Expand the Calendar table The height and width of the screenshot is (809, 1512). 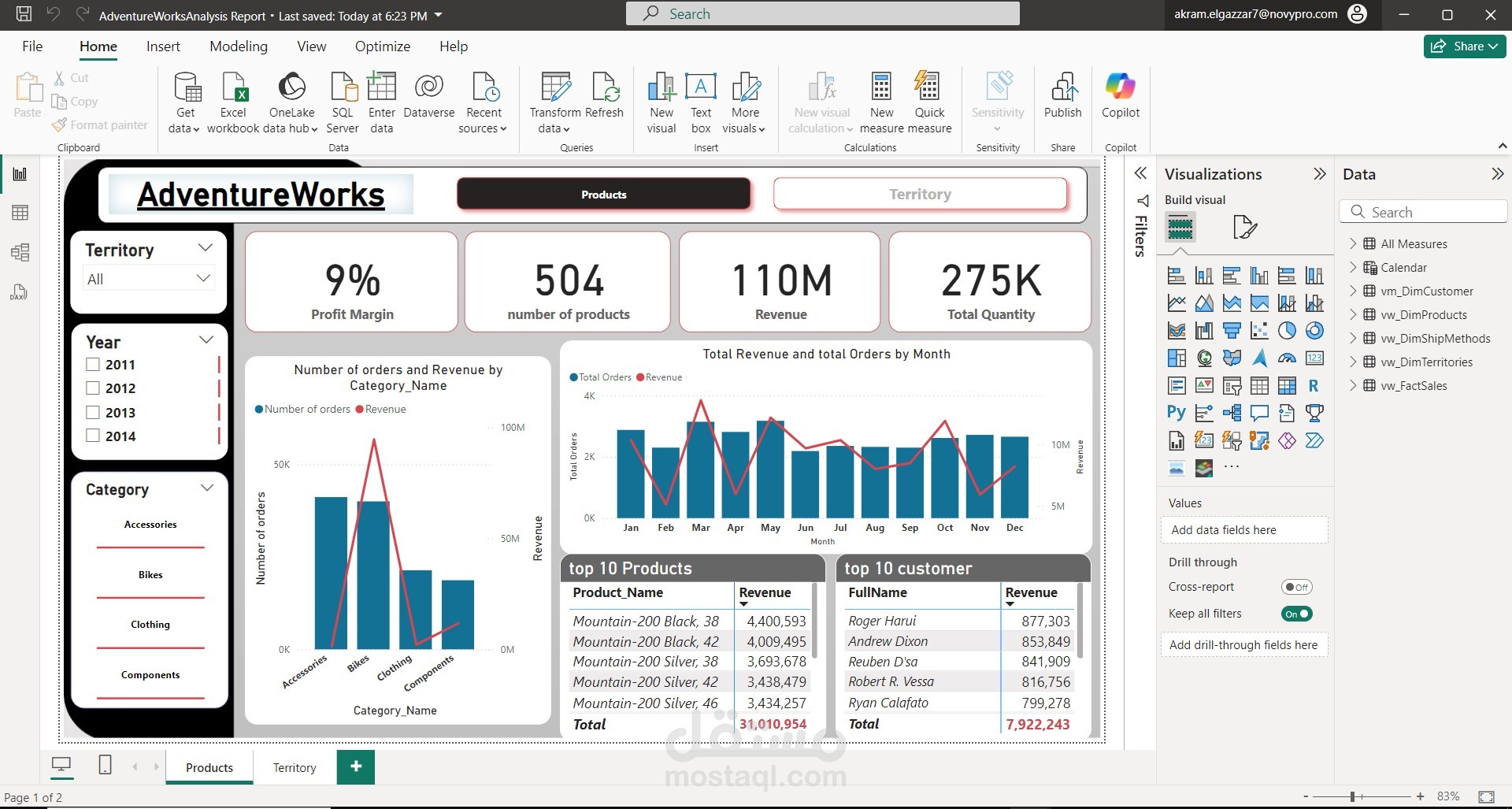pyautogui.click(x=1353, y=267)
